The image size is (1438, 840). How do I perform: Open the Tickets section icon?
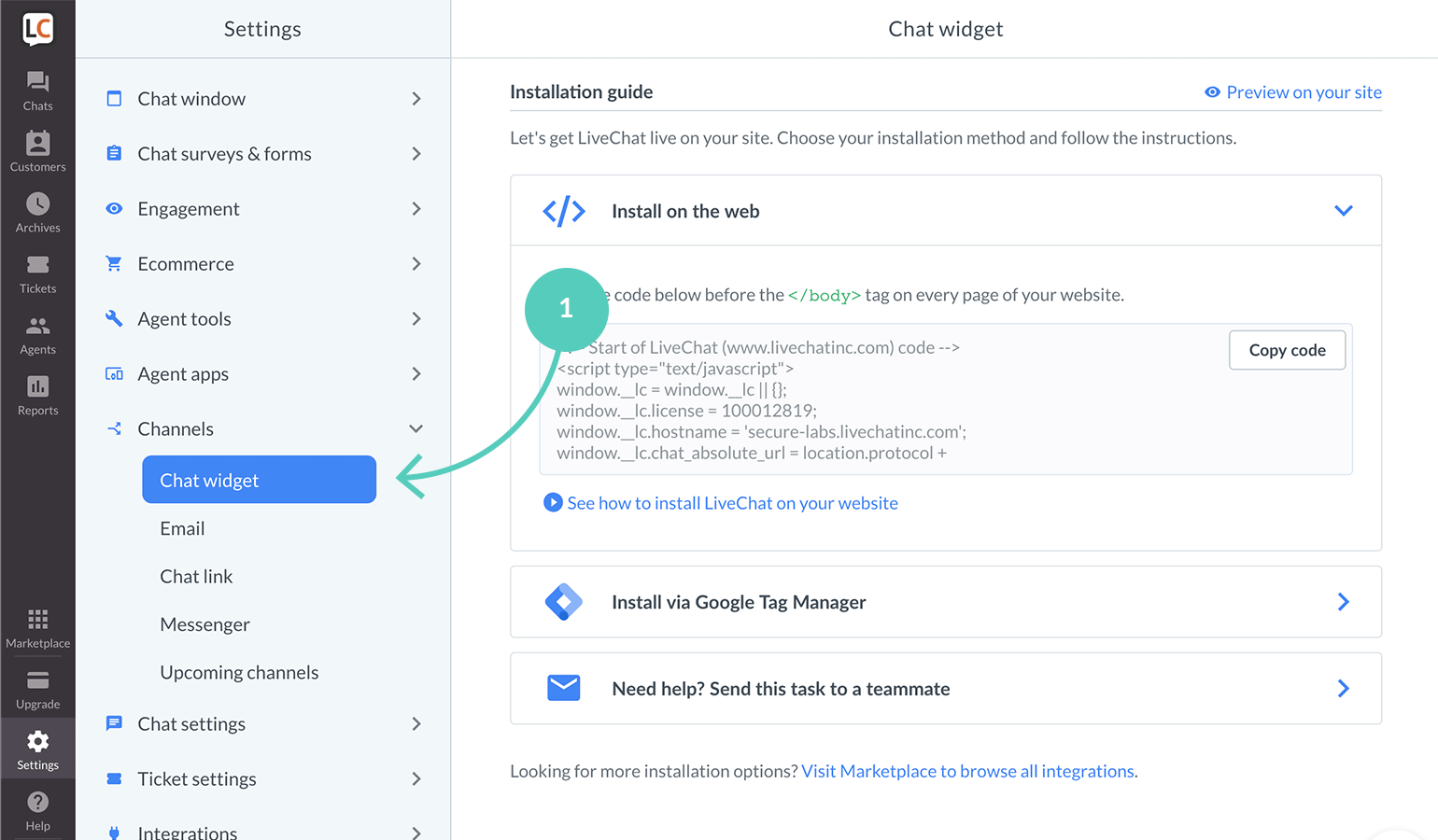point(37,265)
